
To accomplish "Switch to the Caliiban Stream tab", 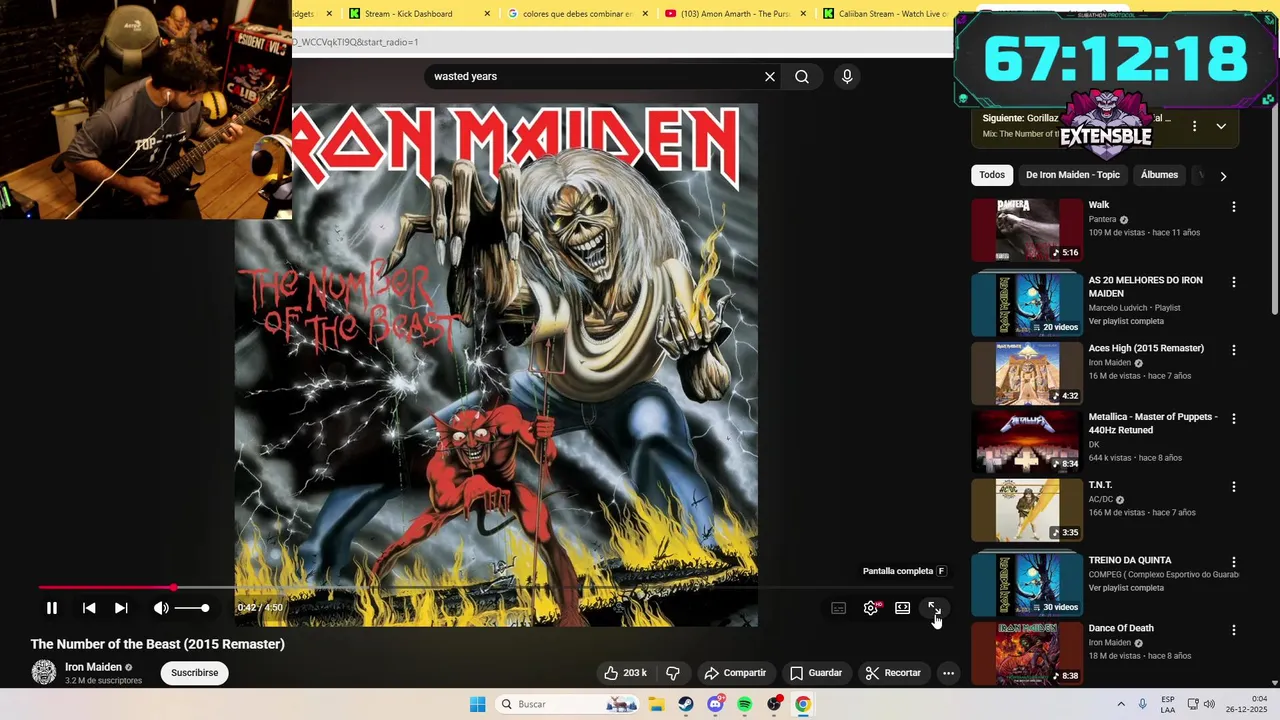I will pyautogui.click(x=885, y=14).
